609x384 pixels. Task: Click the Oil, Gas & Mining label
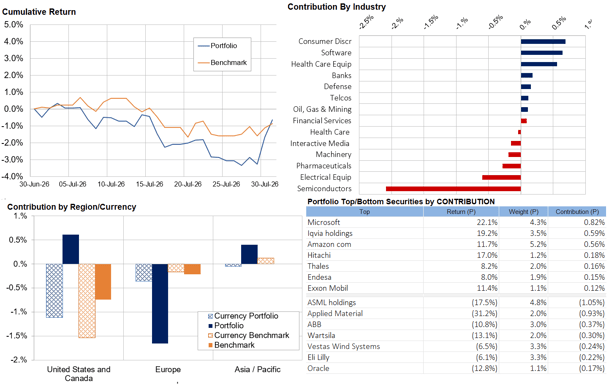coord(322,109)
